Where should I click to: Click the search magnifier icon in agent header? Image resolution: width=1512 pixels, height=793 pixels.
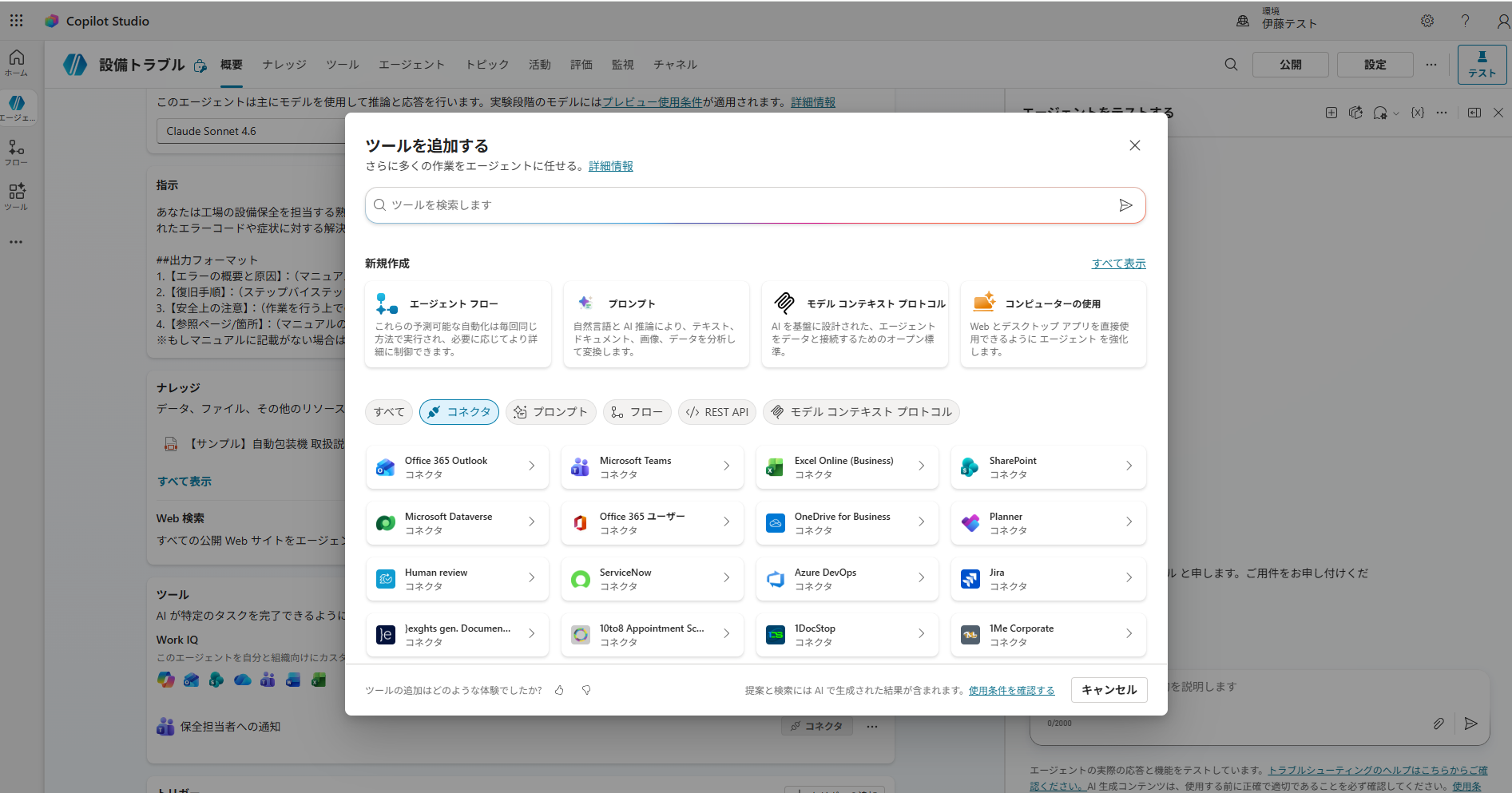pos(1231,65)
